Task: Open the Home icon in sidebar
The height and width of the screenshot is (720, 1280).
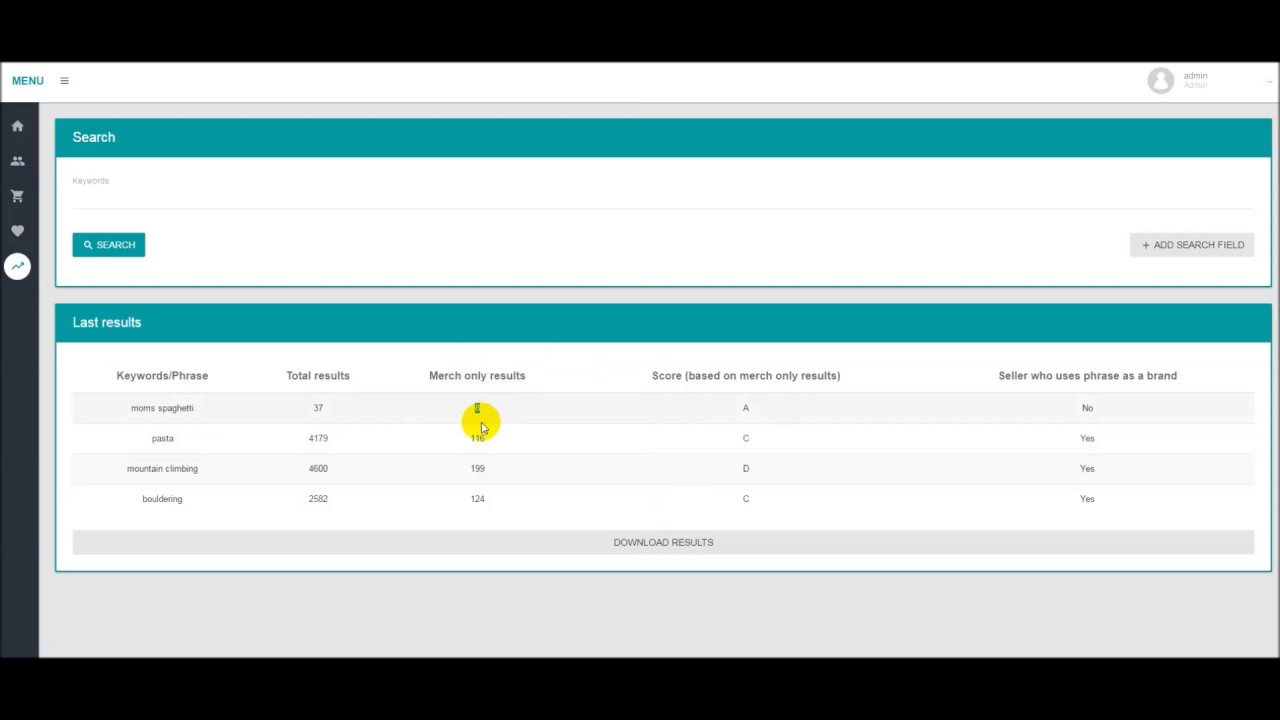Action: (x=17, y=126)
